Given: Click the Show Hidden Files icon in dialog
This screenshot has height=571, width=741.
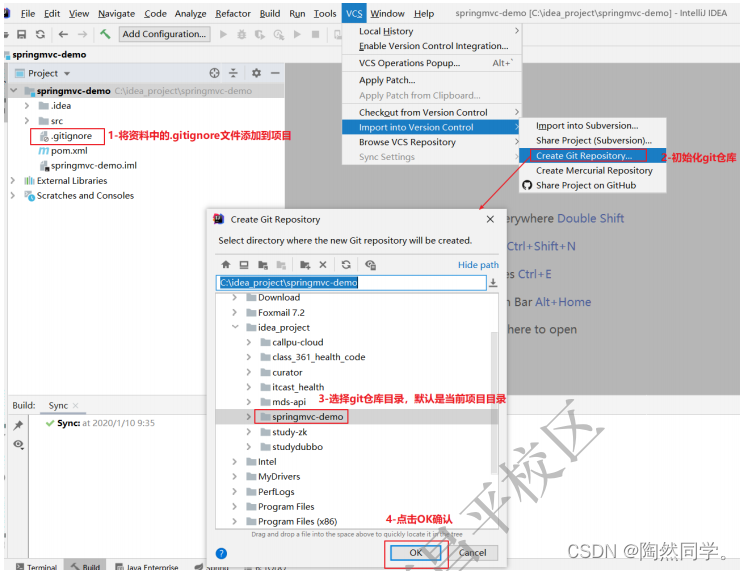Looking at the screenshot, I should [x=370, y=265].
